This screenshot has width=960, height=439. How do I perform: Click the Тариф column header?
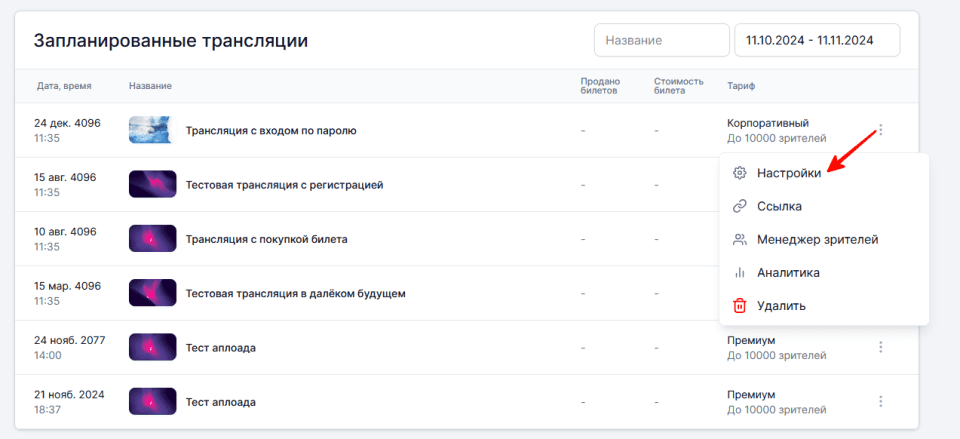click(x=741, y=86)
